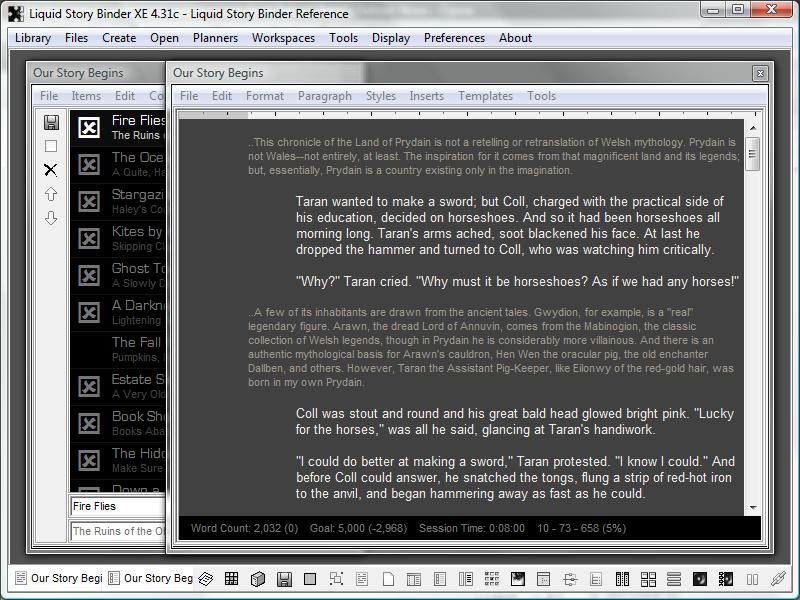Image resolution: width=800 pixels, height=600 pixels.
Task: Click the floppy disk icon in bottom toolbar
Action: [x=284, y=579]
